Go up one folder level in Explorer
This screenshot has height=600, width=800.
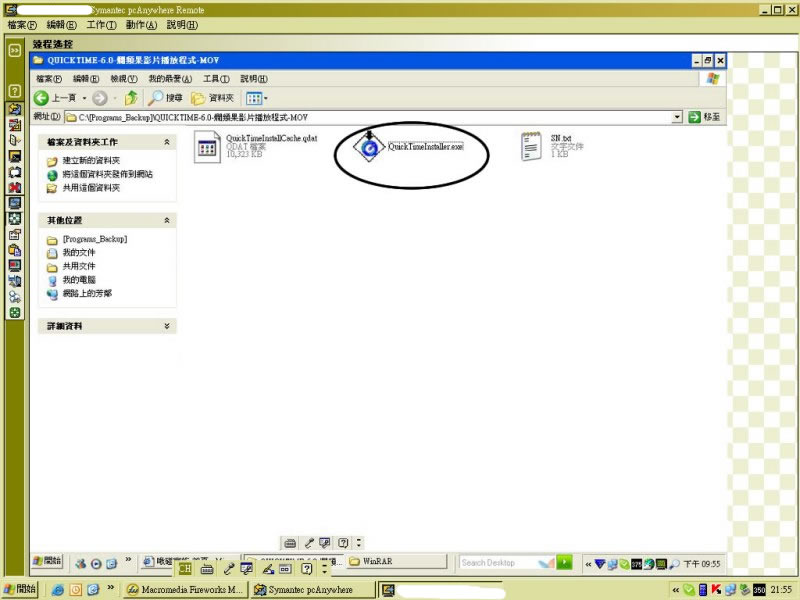pyautogui.click(x=131, y=97)
